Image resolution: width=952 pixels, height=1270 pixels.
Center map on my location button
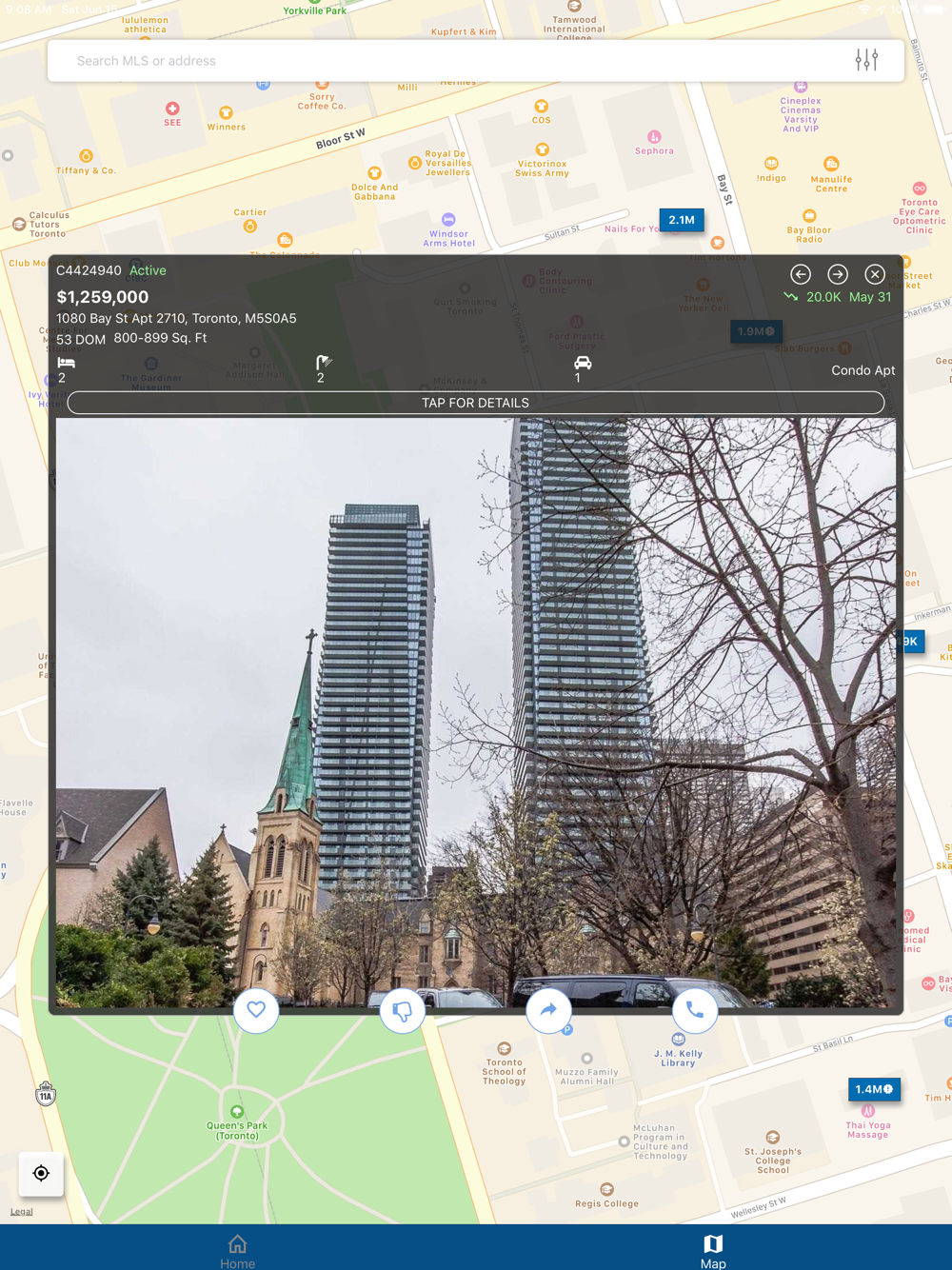(41, 1174)
